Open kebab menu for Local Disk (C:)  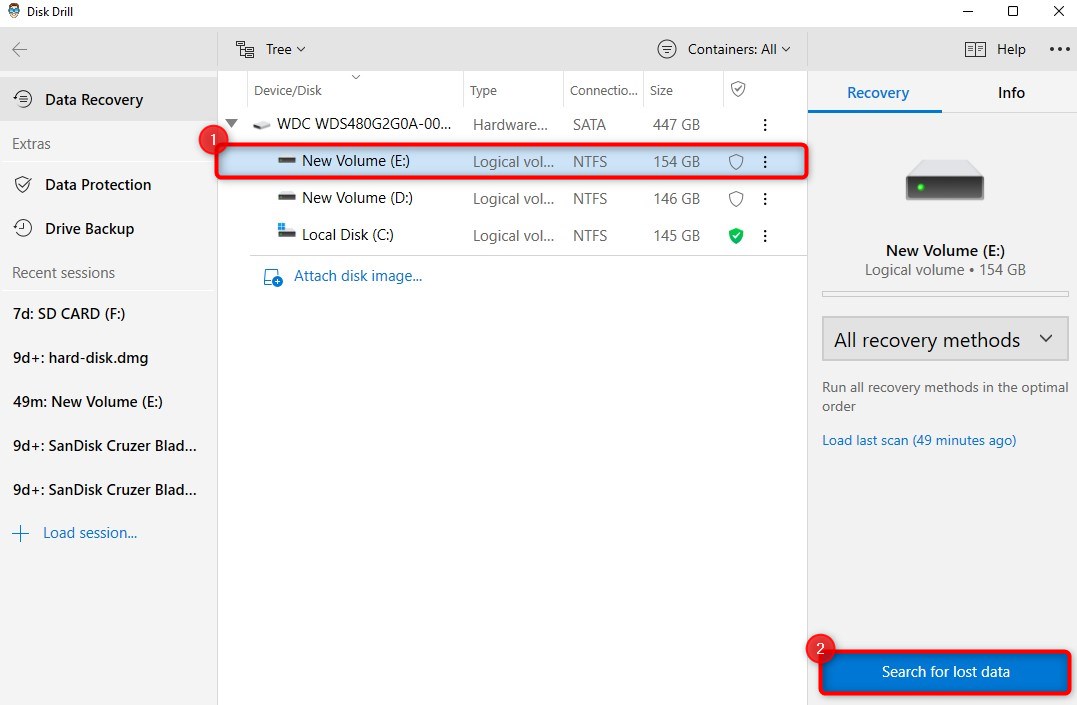(764, 236)
